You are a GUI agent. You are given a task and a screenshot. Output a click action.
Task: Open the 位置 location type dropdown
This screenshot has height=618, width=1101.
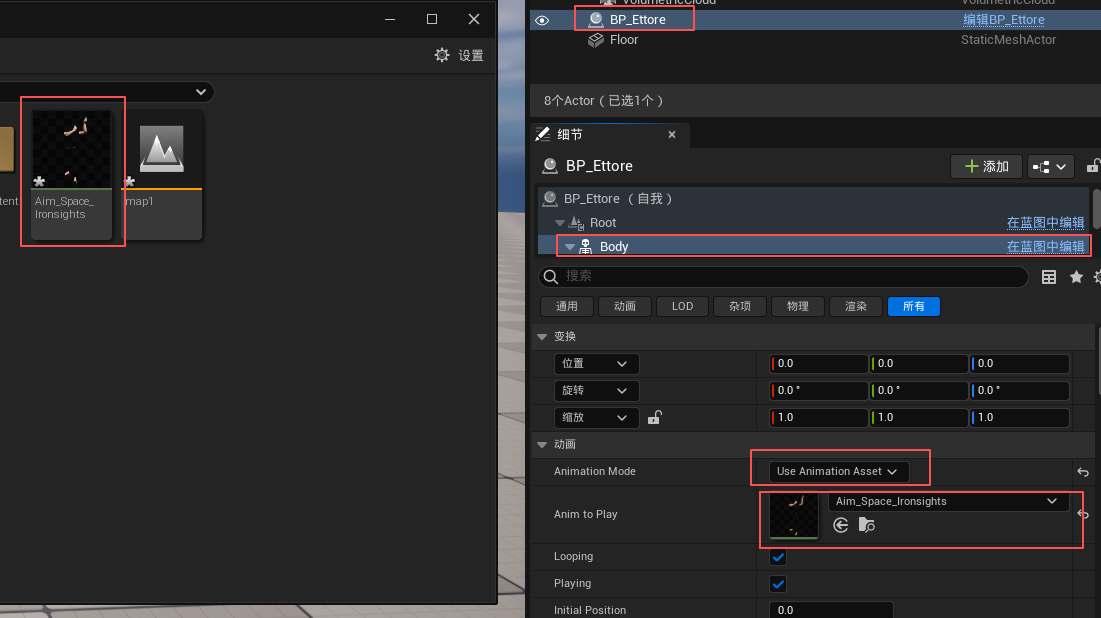coord(595,364)
